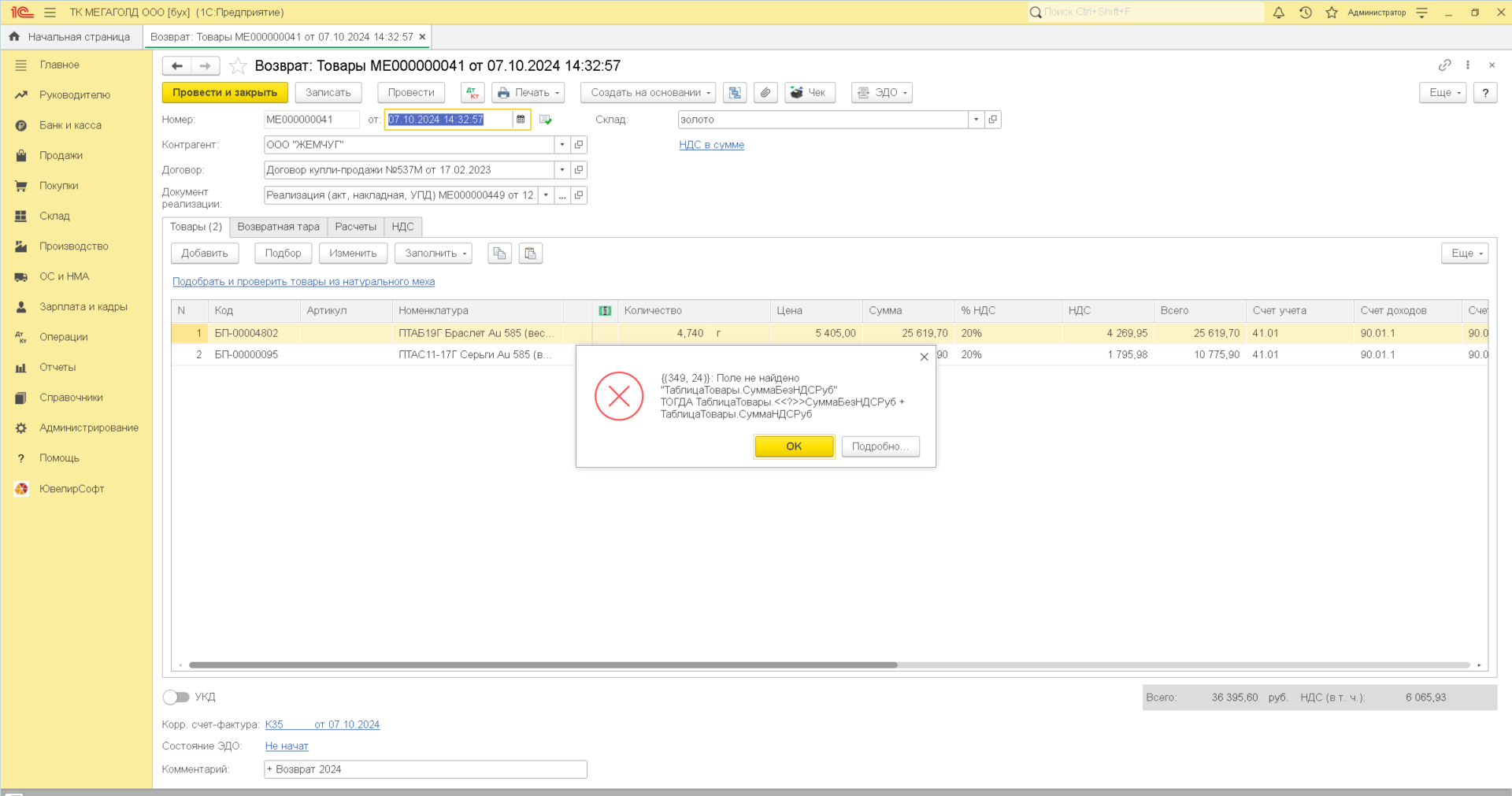Add document to favorites star
Screen dimensions: 1512x796
(238, 66)
